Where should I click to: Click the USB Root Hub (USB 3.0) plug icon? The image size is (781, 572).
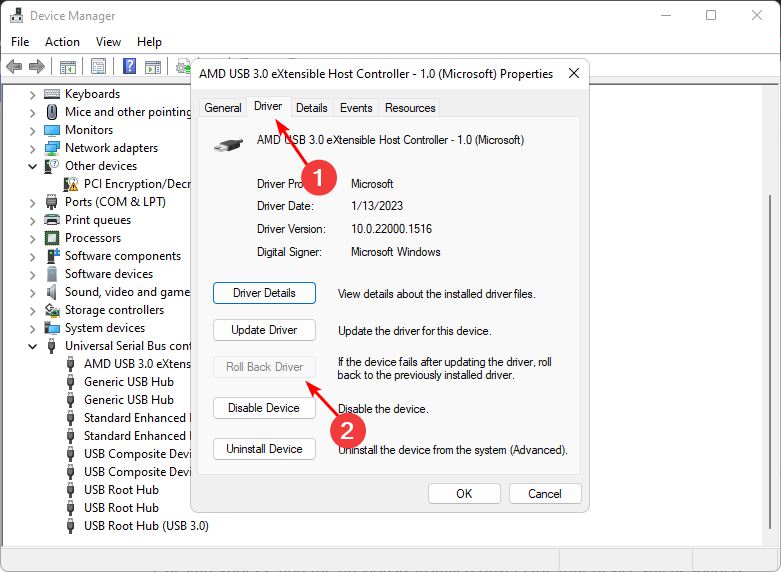[x=70, y=526]
